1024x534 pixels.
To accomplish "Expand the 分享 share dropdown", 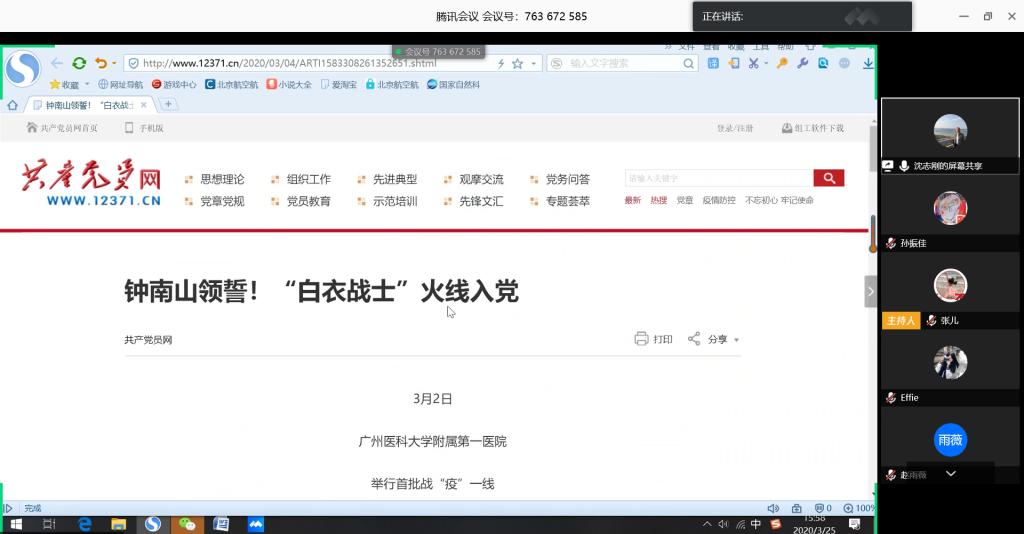I will tap(737, 340).
